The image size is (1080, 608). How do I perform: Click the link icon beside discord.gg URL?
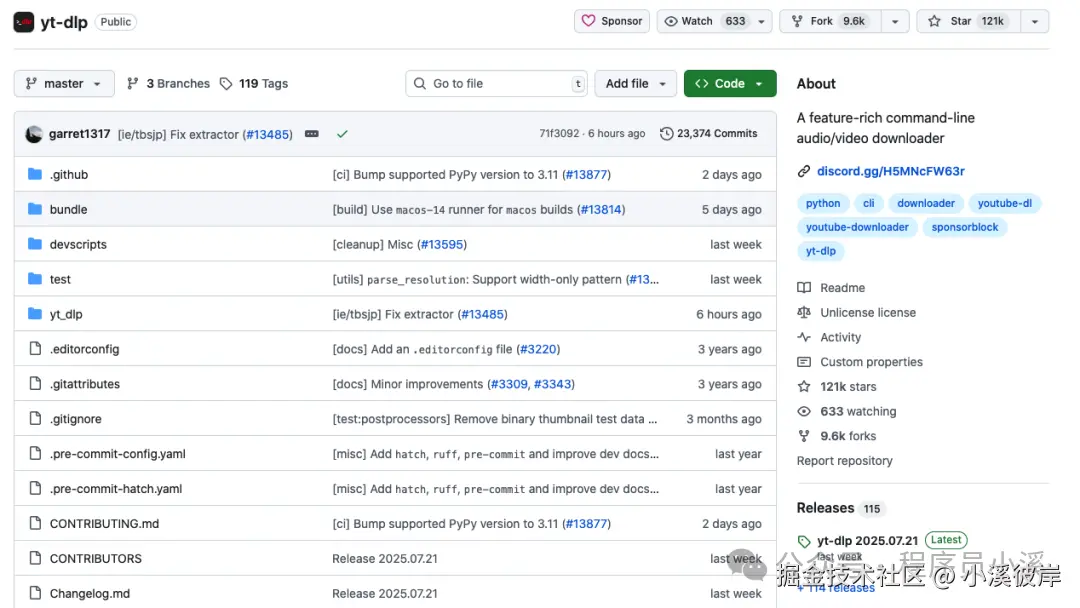[804, 171]
